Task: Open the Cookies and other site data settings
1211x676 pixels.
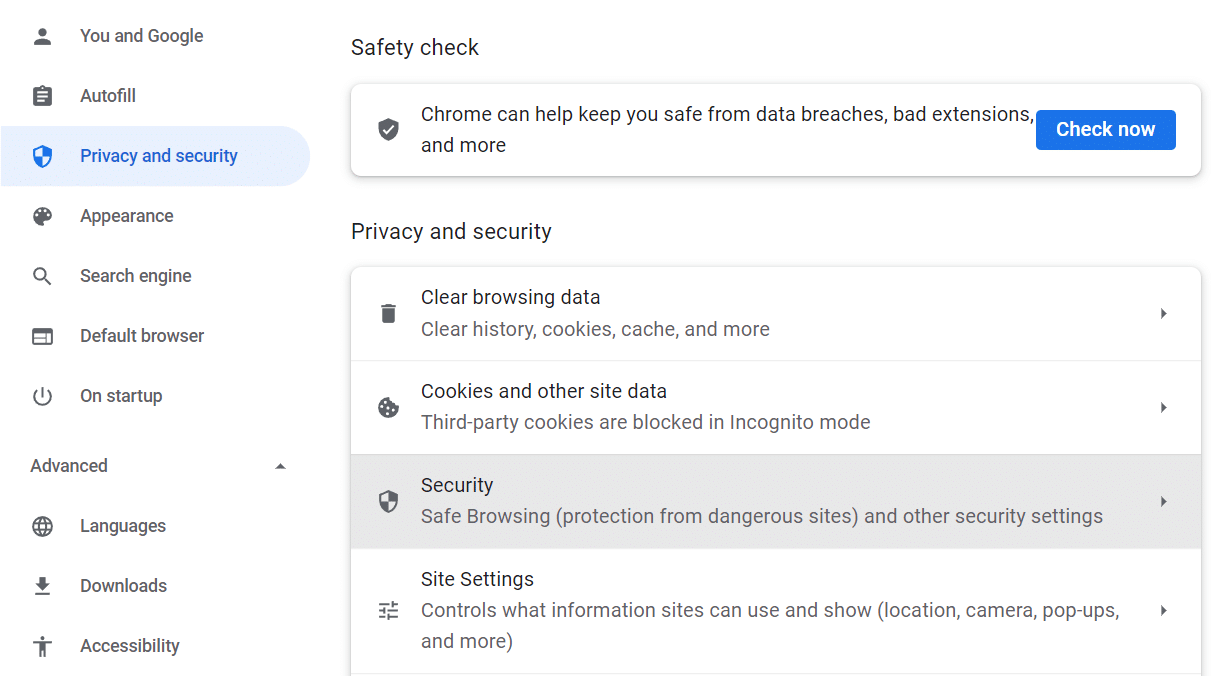Action: click(700, 406)
